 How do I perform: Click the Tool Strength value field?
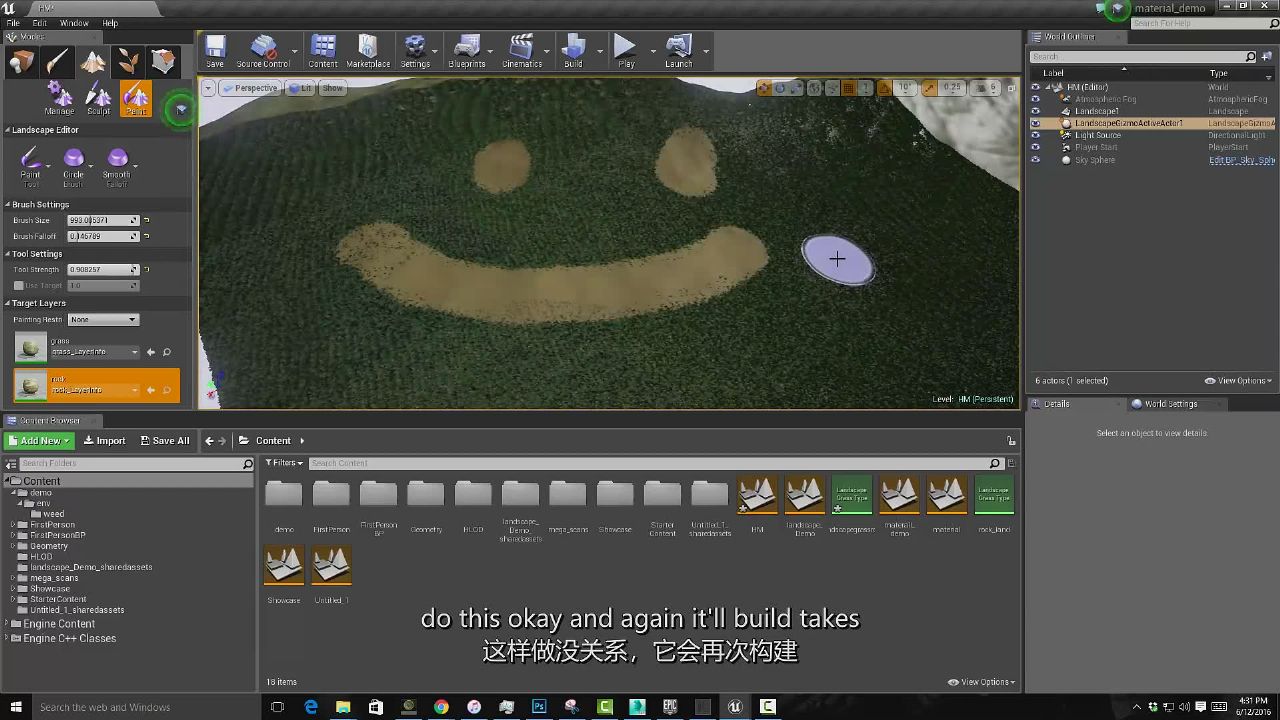(x=103, y=270)
